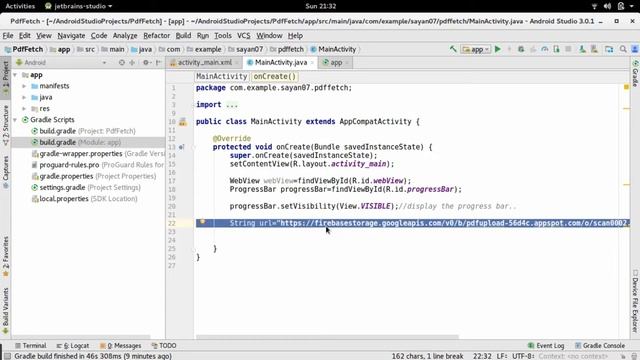Switch to the app editor tab
640x360 pixels.
pyautogui.click(x=336, y=62)
